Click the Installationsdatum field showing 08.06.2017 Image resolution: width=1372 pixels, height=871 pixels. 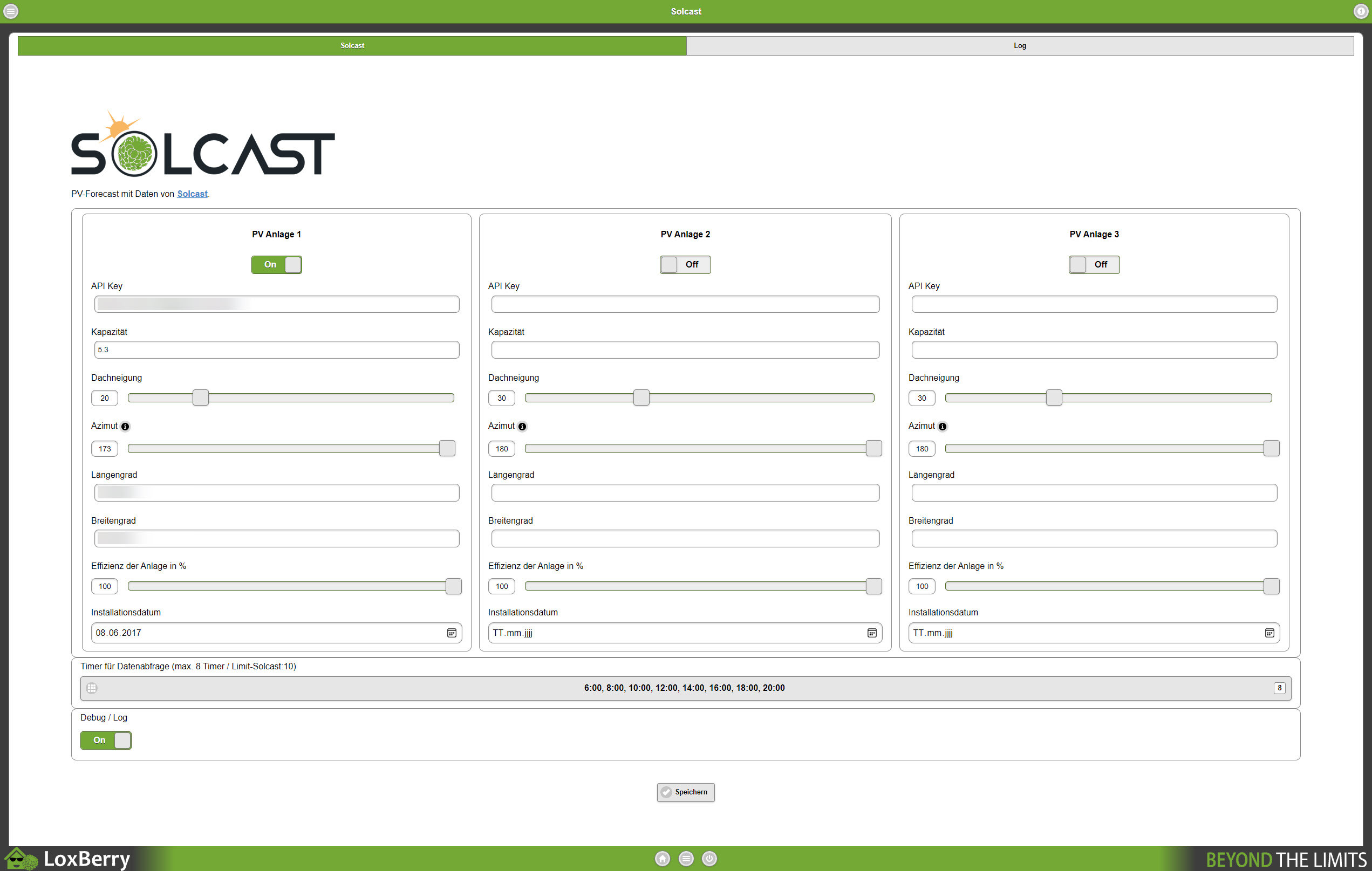[276, 633]
